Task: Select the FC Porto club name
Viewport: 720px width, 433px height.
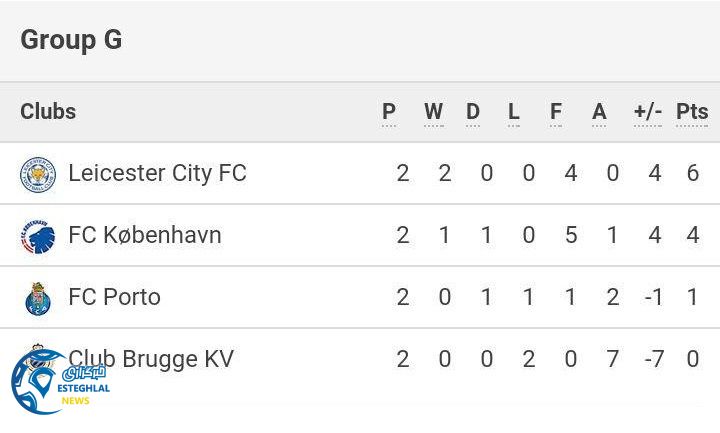Action: click(x=114, y=297)
